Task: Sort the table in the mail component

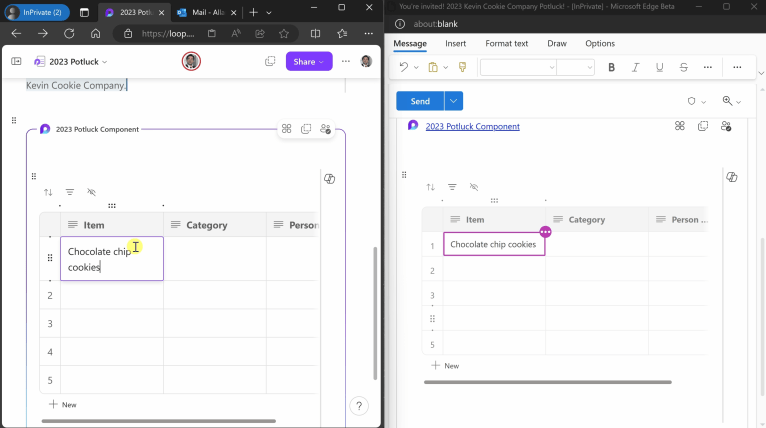Action: (430, 187)
